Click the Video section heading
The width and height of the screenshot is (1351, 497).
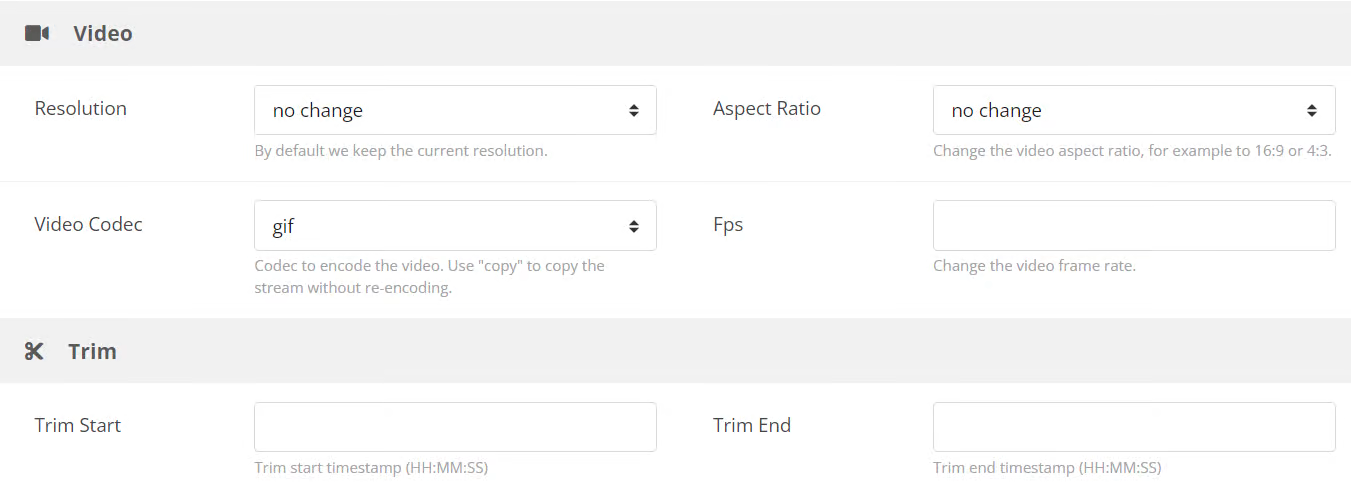point(103,33)
